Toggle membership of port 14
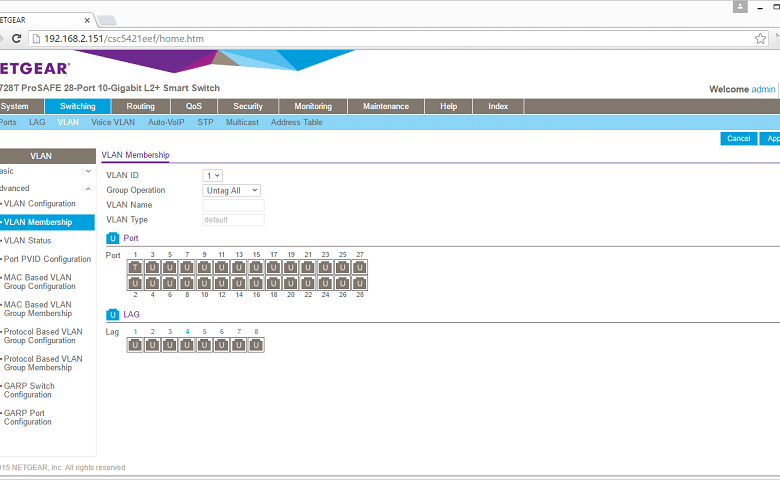The image size is (780, 480). click(x=239, y=284)
